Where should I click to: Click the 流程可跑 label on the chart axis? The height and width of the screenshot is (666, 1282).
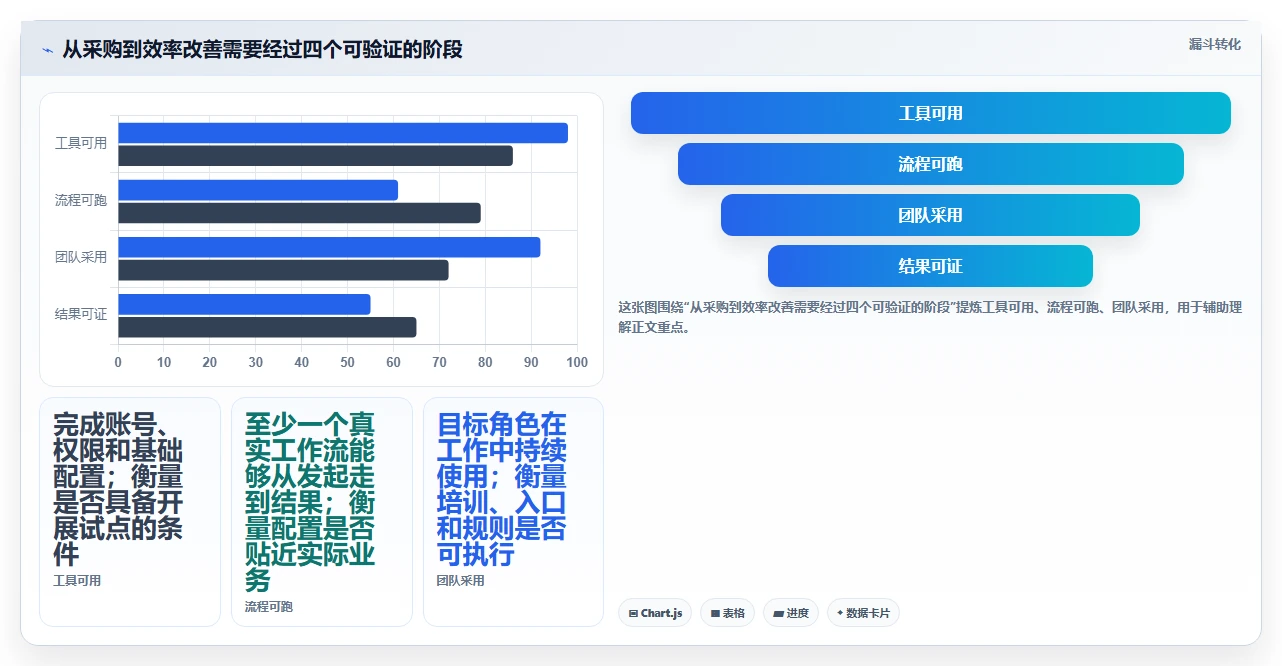point(81,200)
